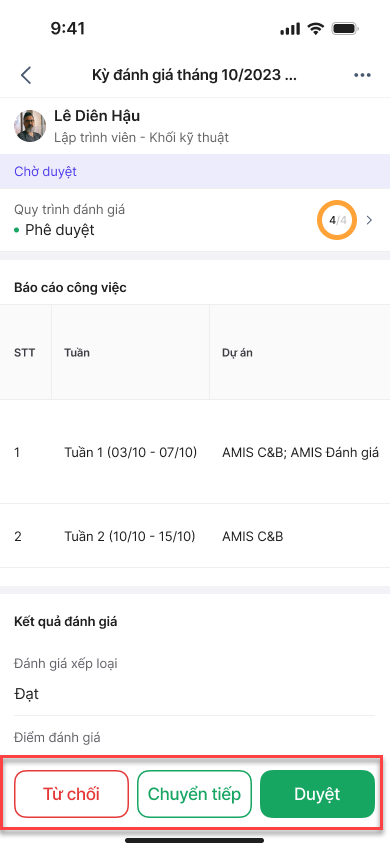Open the three-dot more options menu
This screenshot has height=849, width=390.
coord(362,75)
